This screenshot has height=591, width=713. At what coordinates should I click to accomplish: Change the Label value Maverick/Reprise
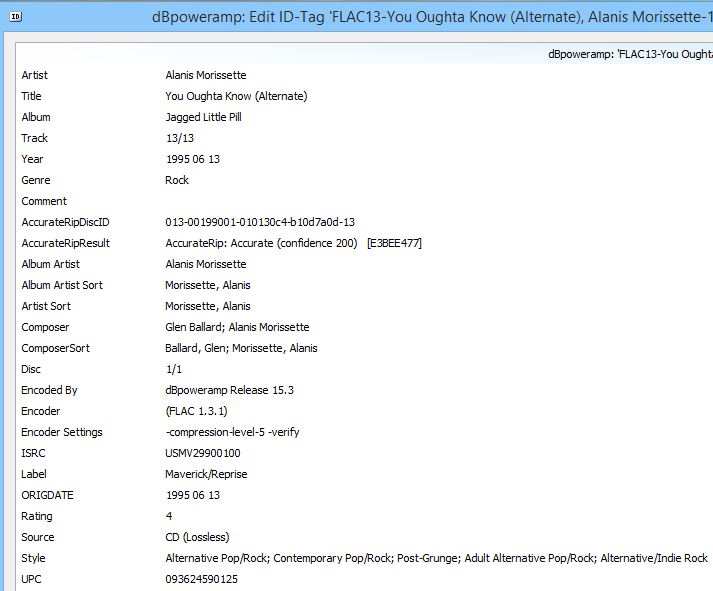pyautogui.click(x=206, y=474)
